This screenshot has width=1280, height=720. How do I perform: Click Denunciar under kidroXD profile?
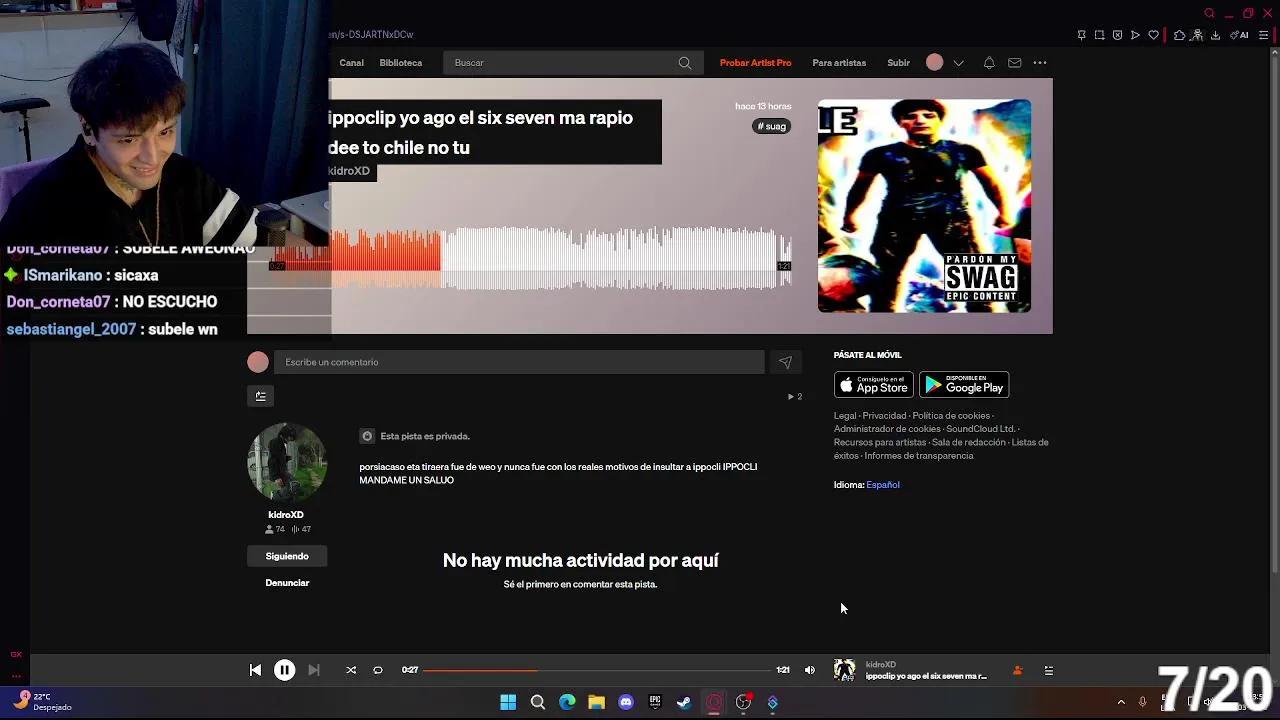pos(287,583)
